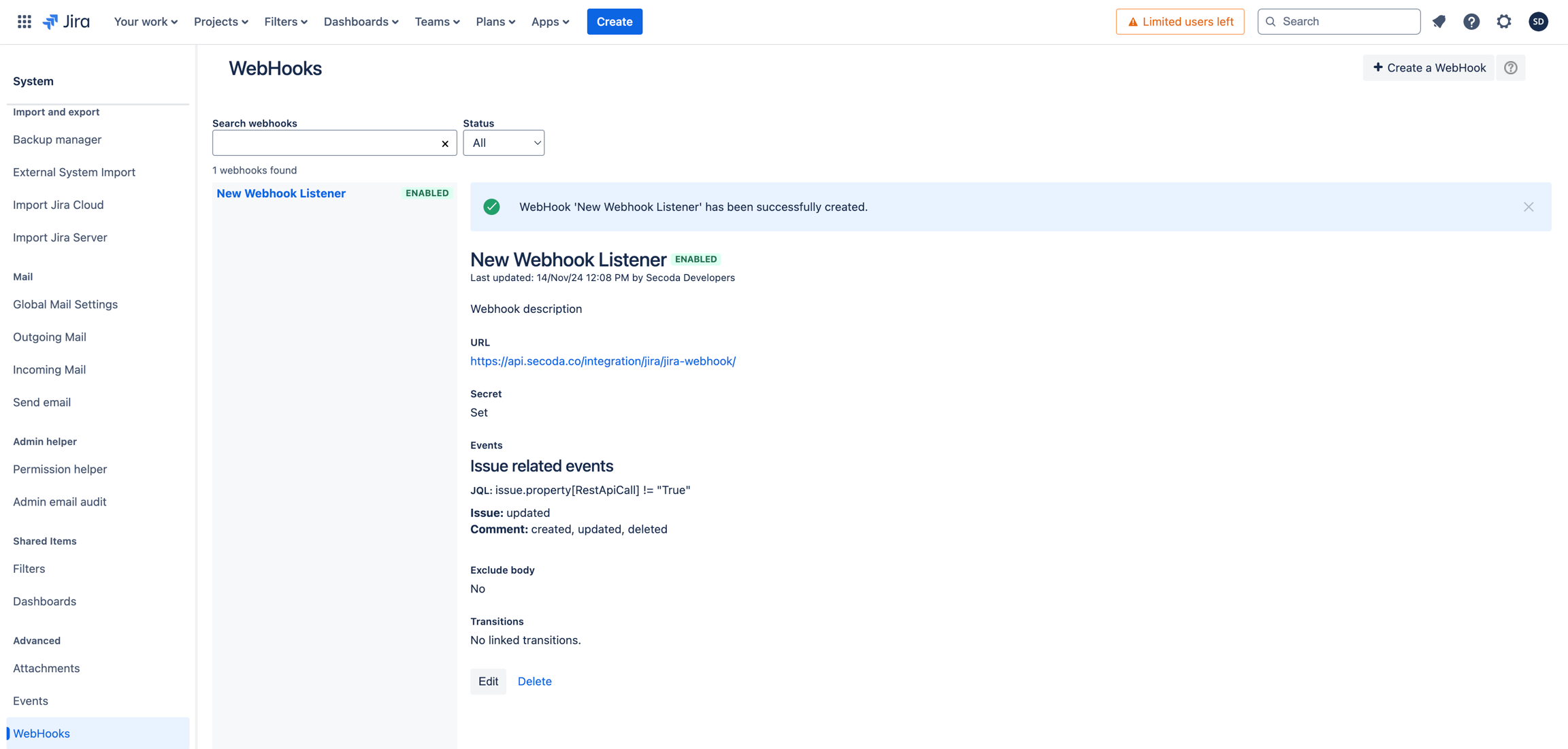The image size is (1568, 749).
Task: Open the secoda webhook URL link
Action: click(x=602, y=361)
